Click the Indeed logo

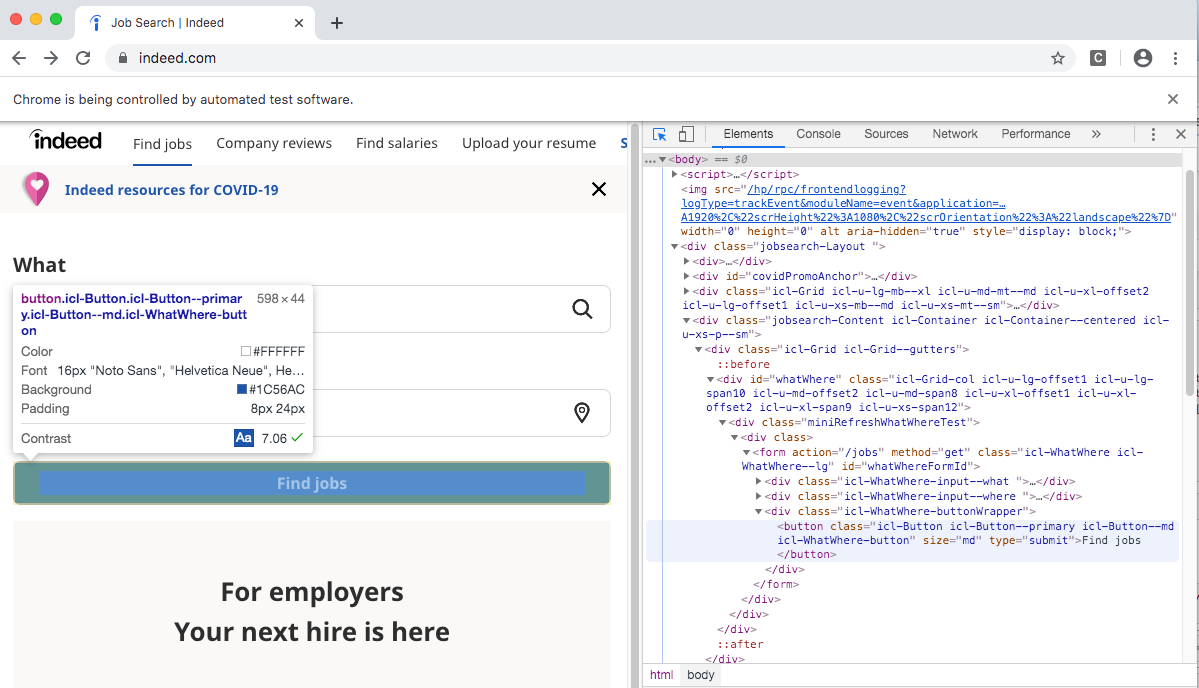coord(66,140)
